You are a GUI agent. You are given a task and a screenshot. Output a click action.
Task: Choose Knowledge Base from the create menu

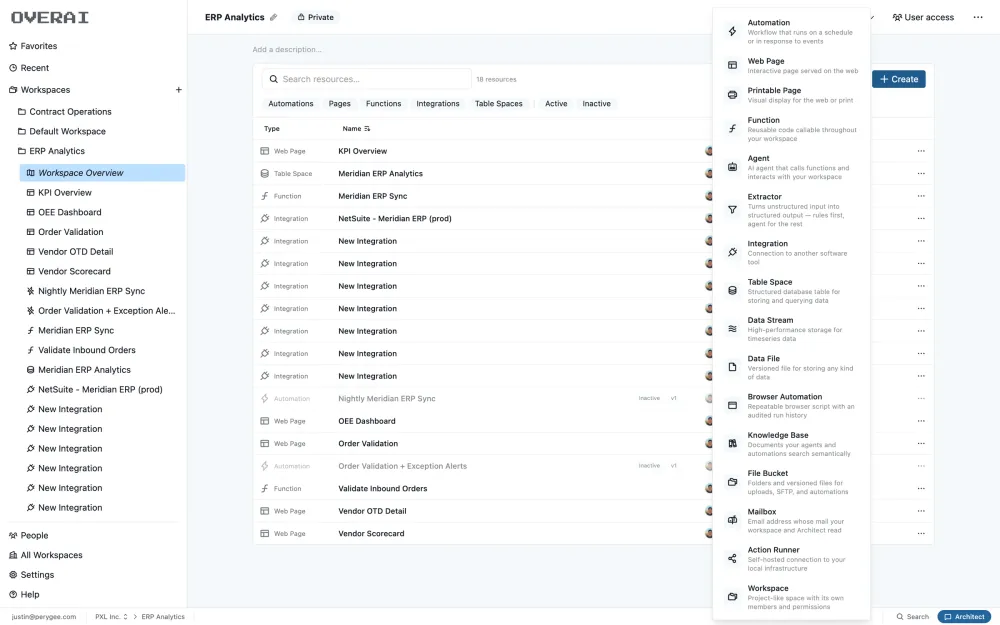pyautogui.click(x=791, y=444)
